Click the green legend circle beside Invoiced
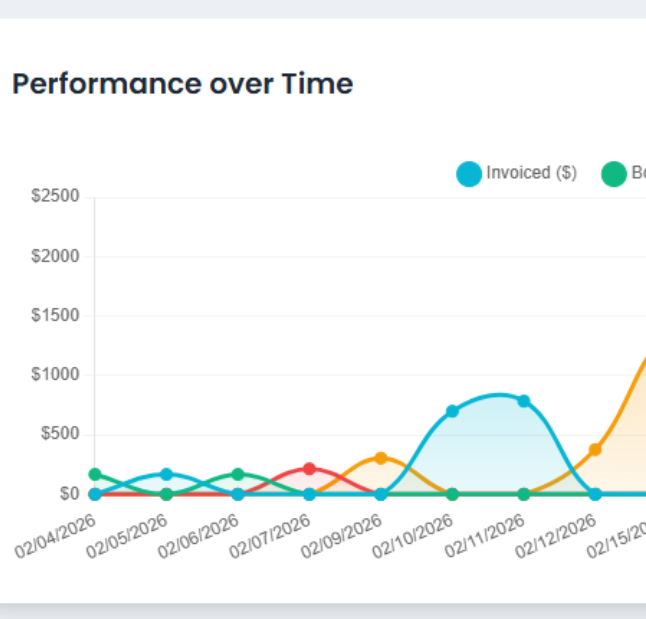 [x=613, y=174]
